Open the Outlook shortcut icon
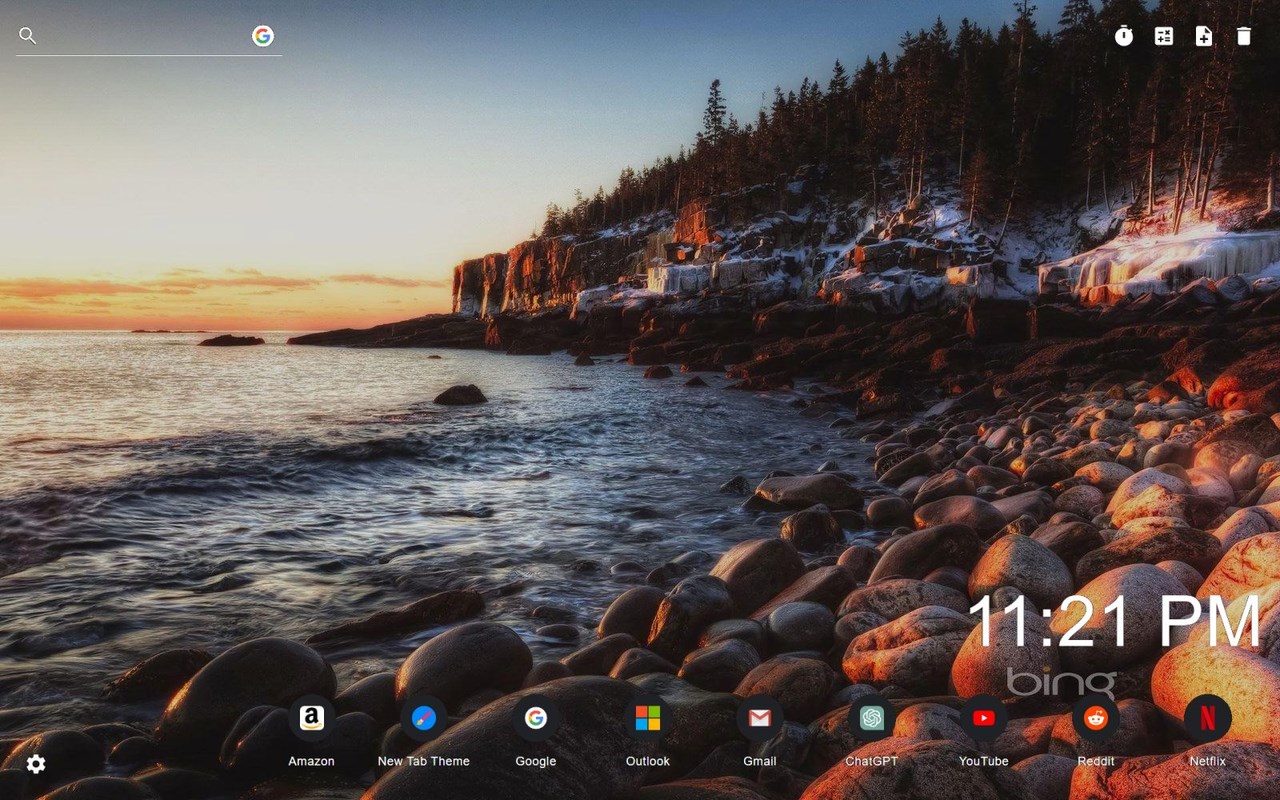The image size is (1280, 800). pyautogui.click(x=648, y=718)
